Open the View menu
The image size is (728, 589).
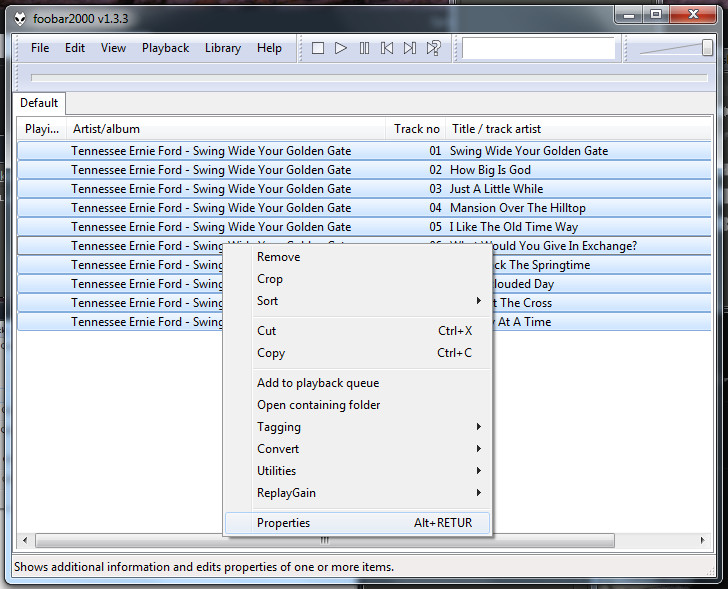tap(113, 48)
